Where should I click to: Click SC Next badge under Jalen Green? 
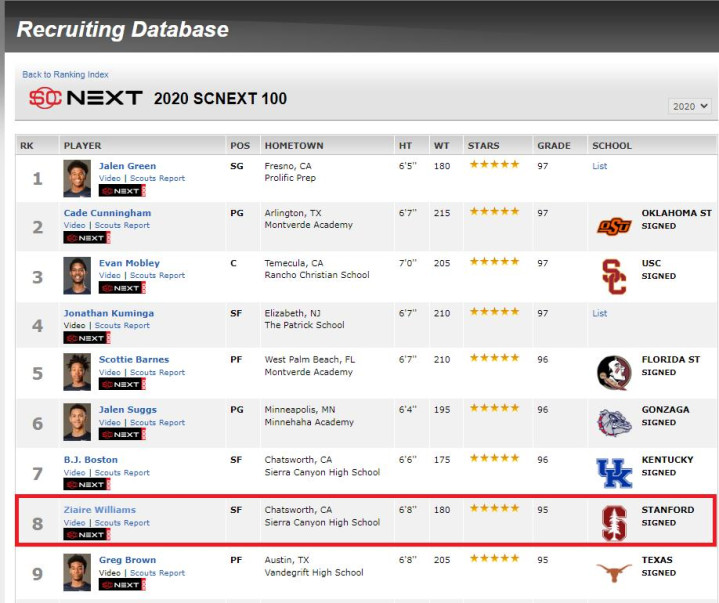(122, 191)
